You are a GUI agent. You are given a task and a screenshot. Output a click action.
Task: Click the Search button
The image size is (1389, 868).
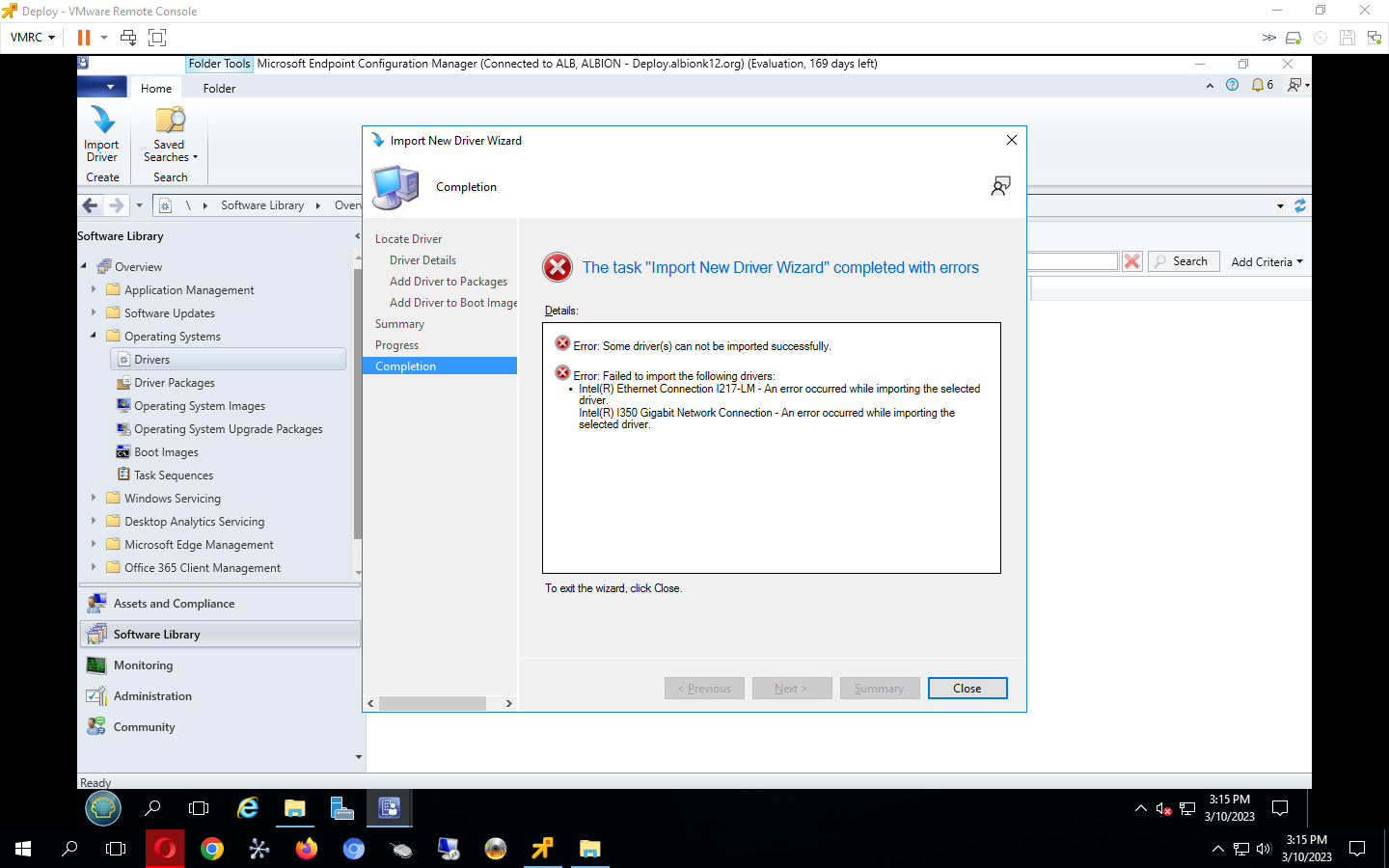click(x=1184, y=261)
